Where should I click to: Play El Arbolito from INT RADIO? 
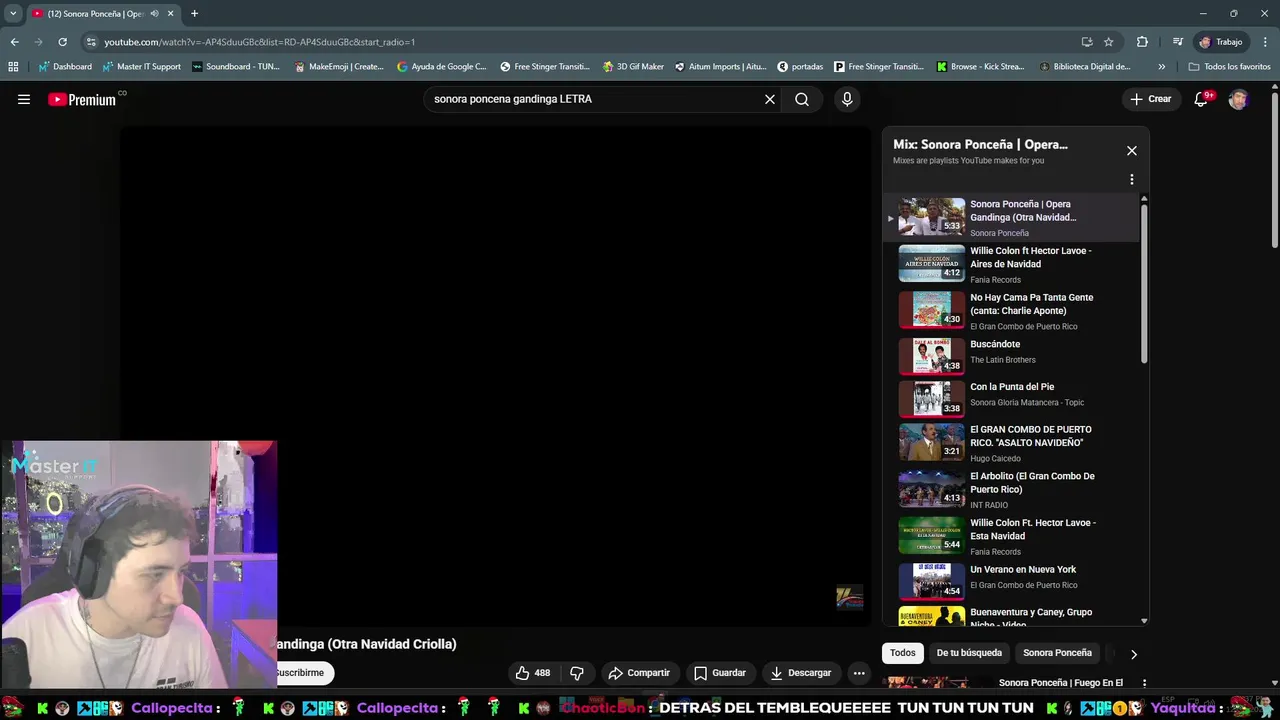tap(1011, 490)
